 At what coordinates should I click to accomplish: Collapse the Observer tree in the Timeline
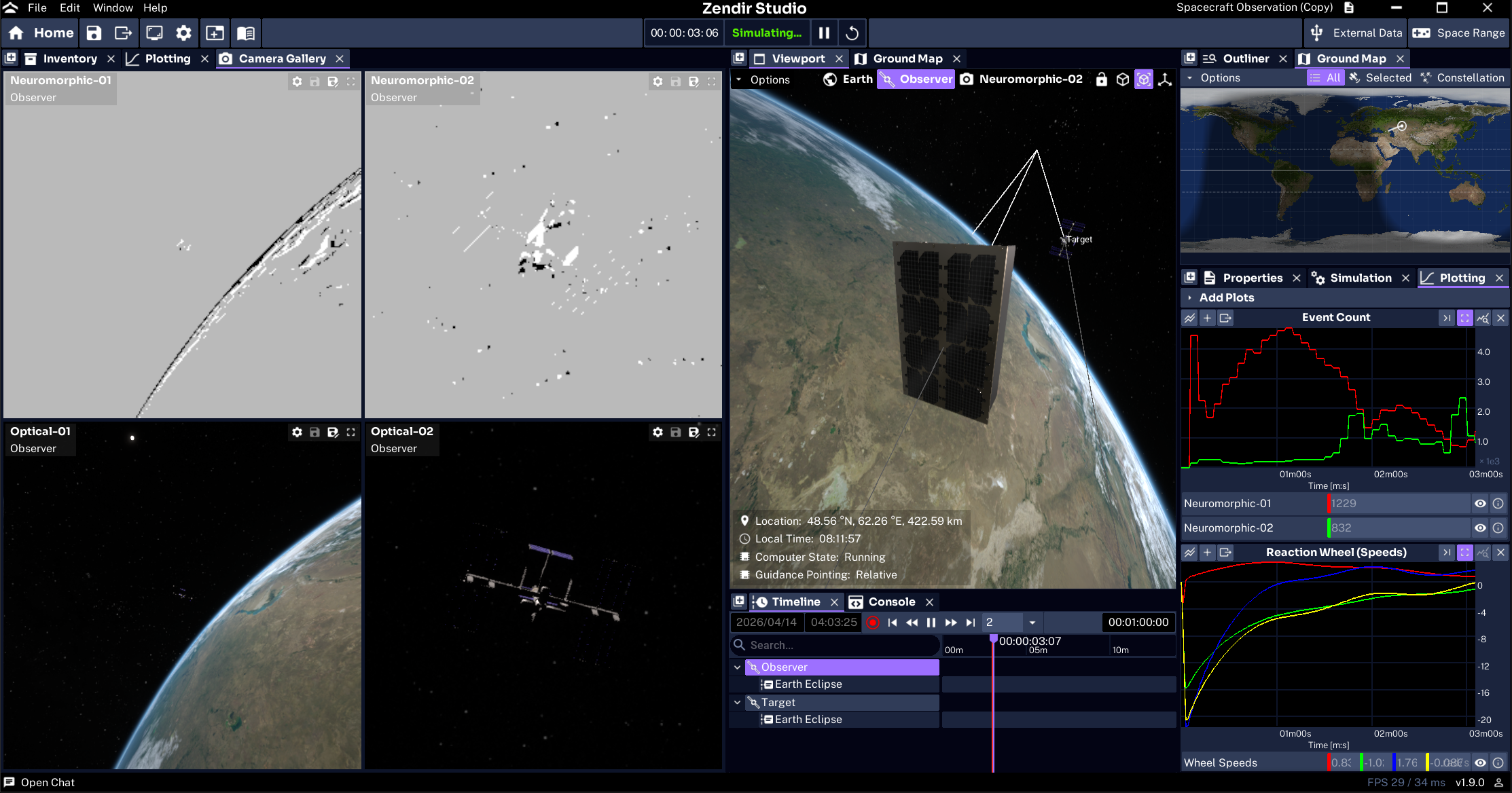point(737,667)
